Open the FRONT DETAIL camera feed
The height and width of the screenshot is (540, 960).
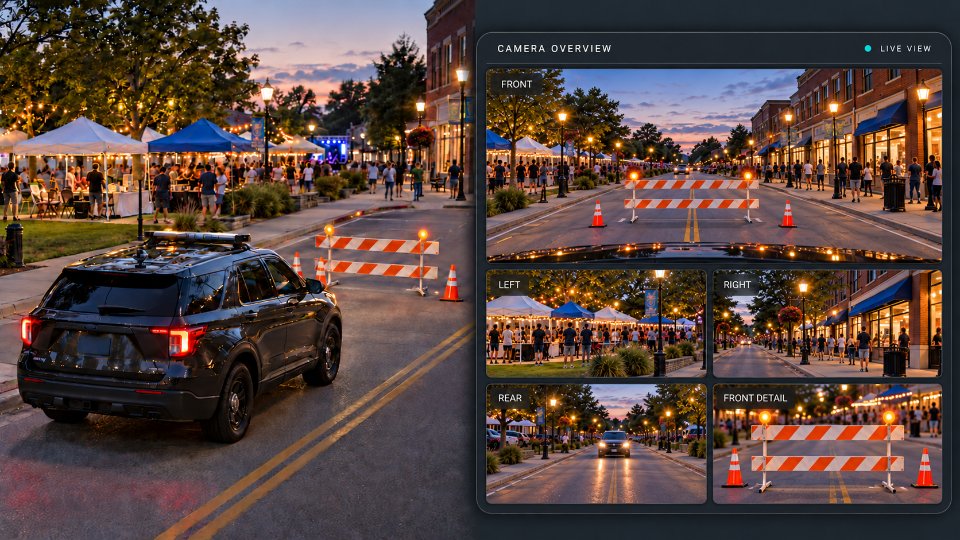pyautogui.click(x=828, y=444)
